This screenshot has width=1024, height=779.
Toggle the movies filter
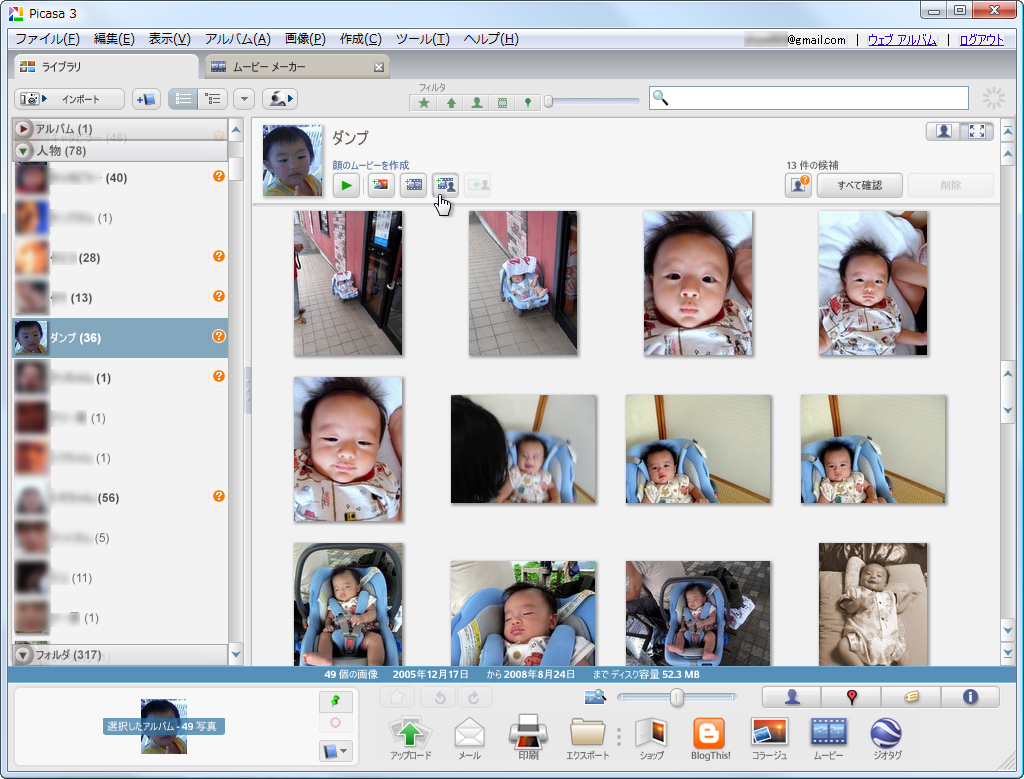(501, 100)
